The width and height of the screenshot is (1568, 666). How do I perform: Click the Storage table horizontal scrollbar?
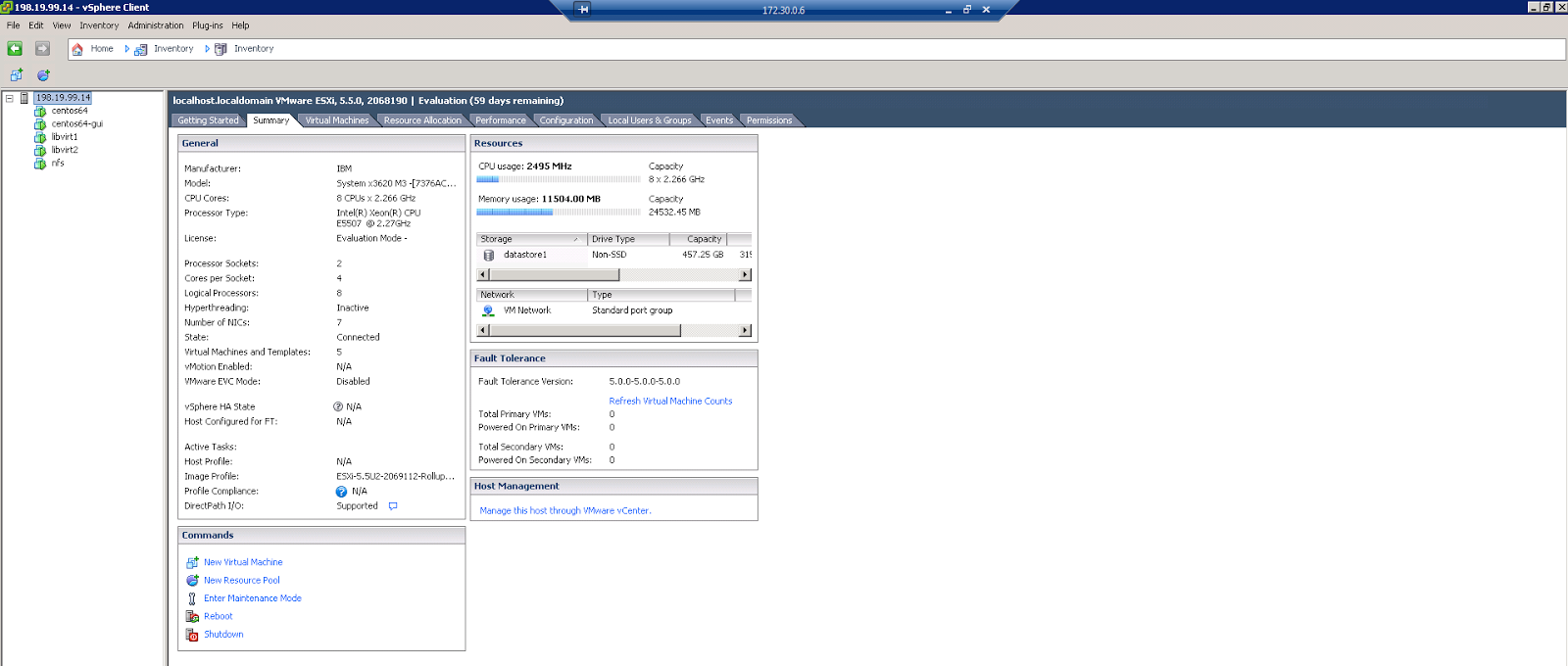(613, 275)
